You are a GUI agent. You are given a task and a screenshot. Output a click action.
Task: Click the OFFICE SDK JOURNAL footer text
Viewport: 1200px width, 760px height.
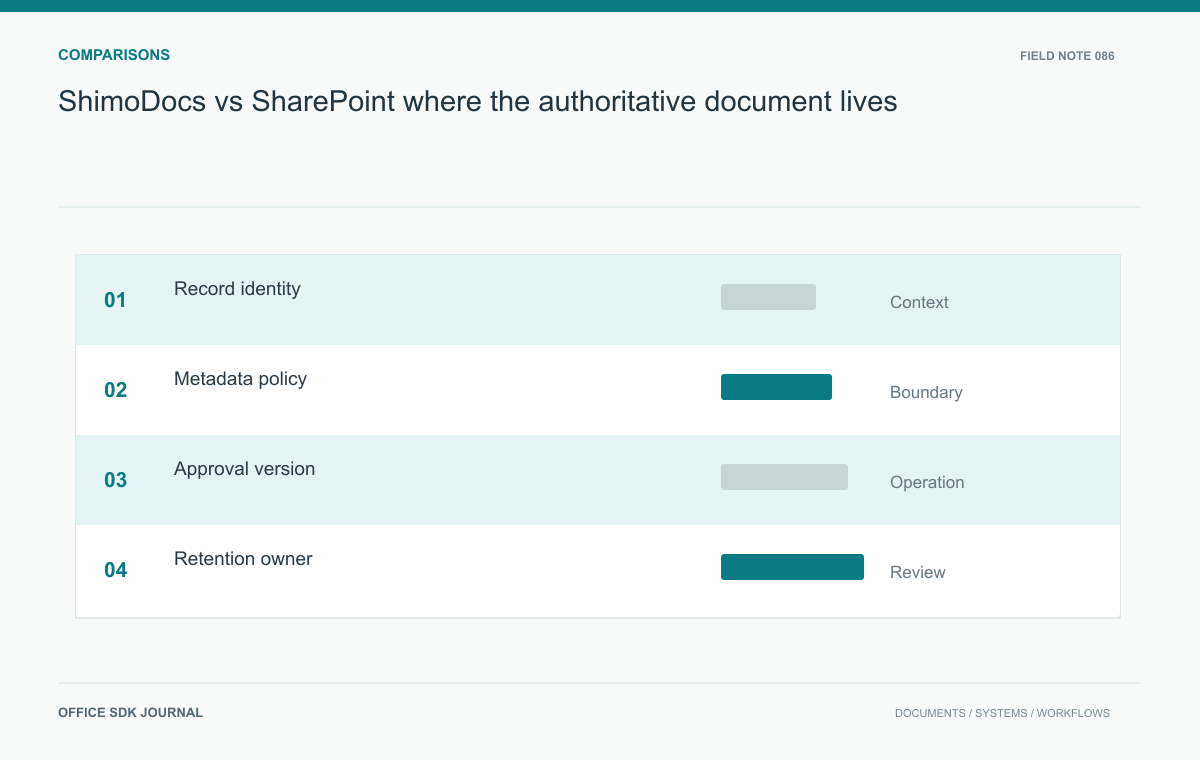click(130, 713)
